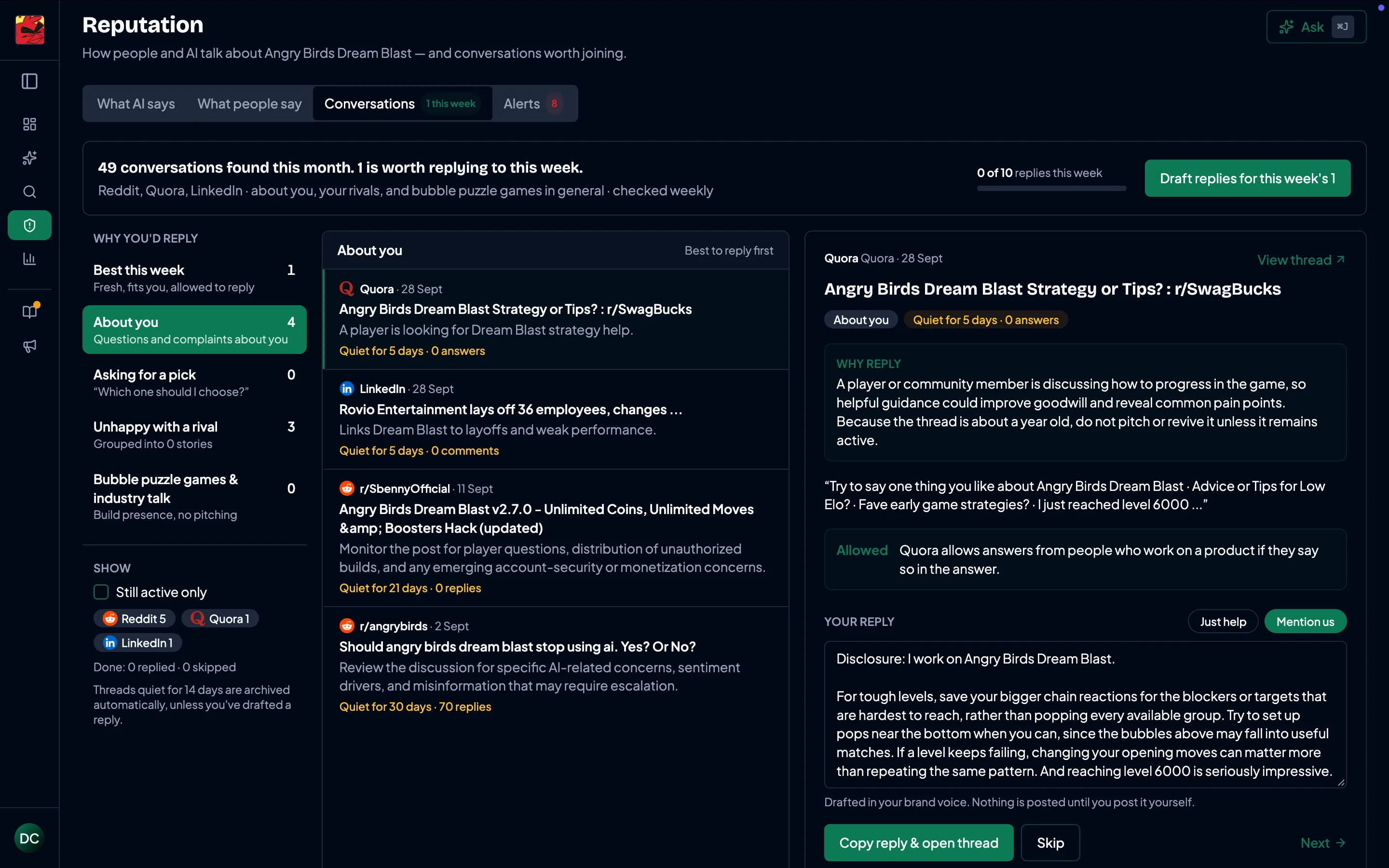Click Draft replies for this week's 1
Image resolution: width=1389 pixels, height=868 pixels.
coord(1247,178)
